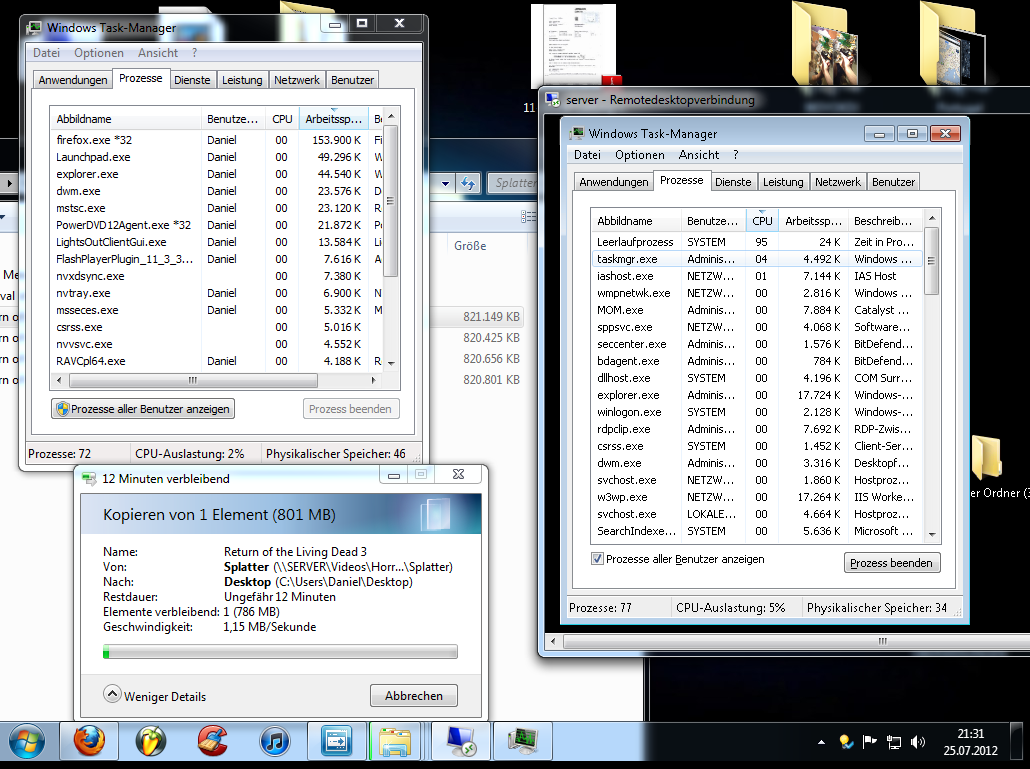Select the nvtray.exe process row
Screen dimensions: 1030x769
pos(218,293)
